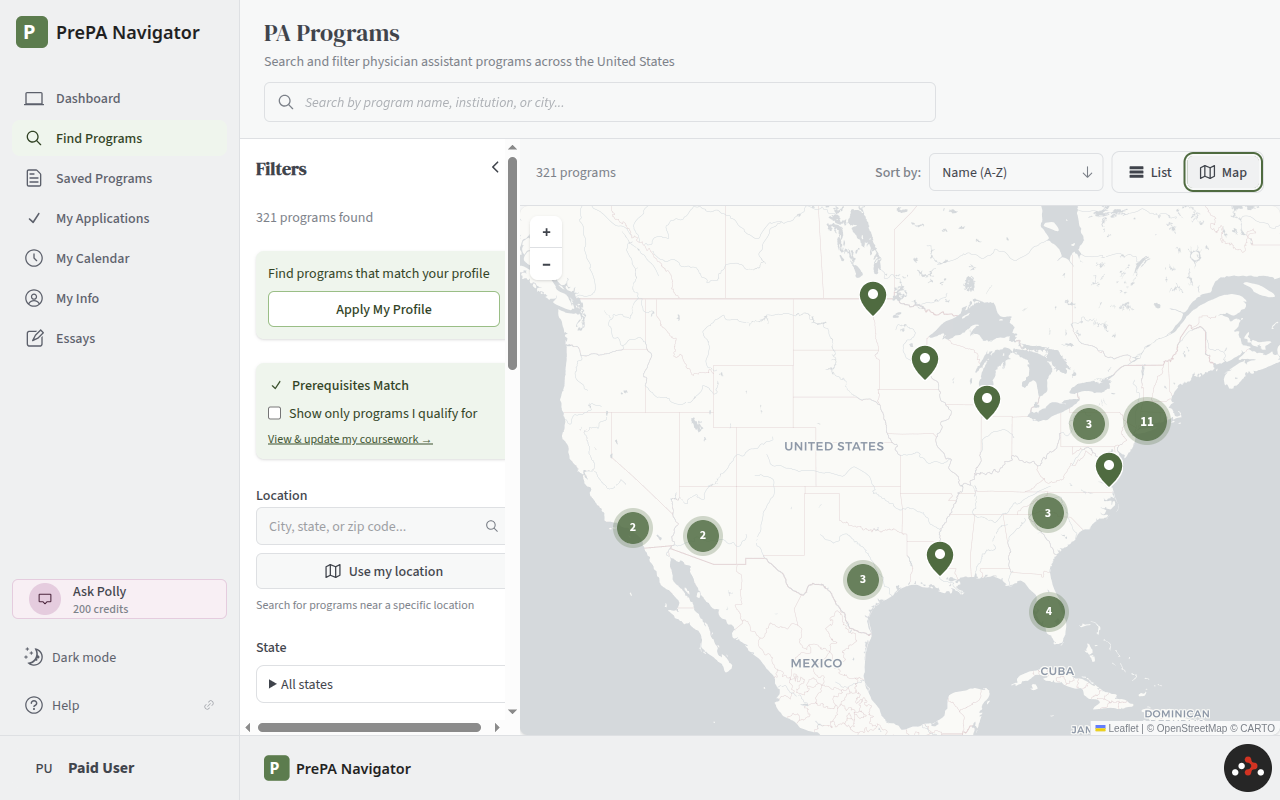This screenshot has height=800, width=1280.
Task: Click the PrePA Navigator footer logo
Action: [x=338, y=768]
